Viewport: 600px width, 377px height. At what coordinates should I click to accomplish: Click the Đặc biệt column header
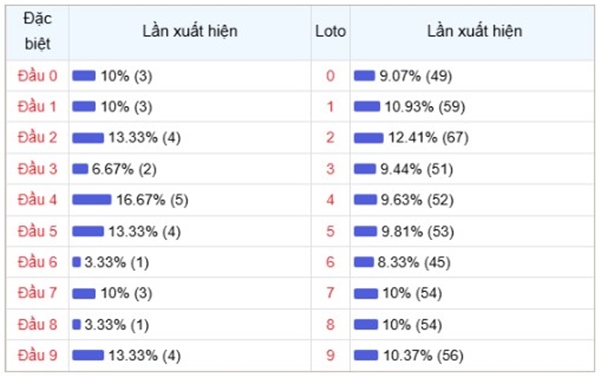click(x=38, y=31)
